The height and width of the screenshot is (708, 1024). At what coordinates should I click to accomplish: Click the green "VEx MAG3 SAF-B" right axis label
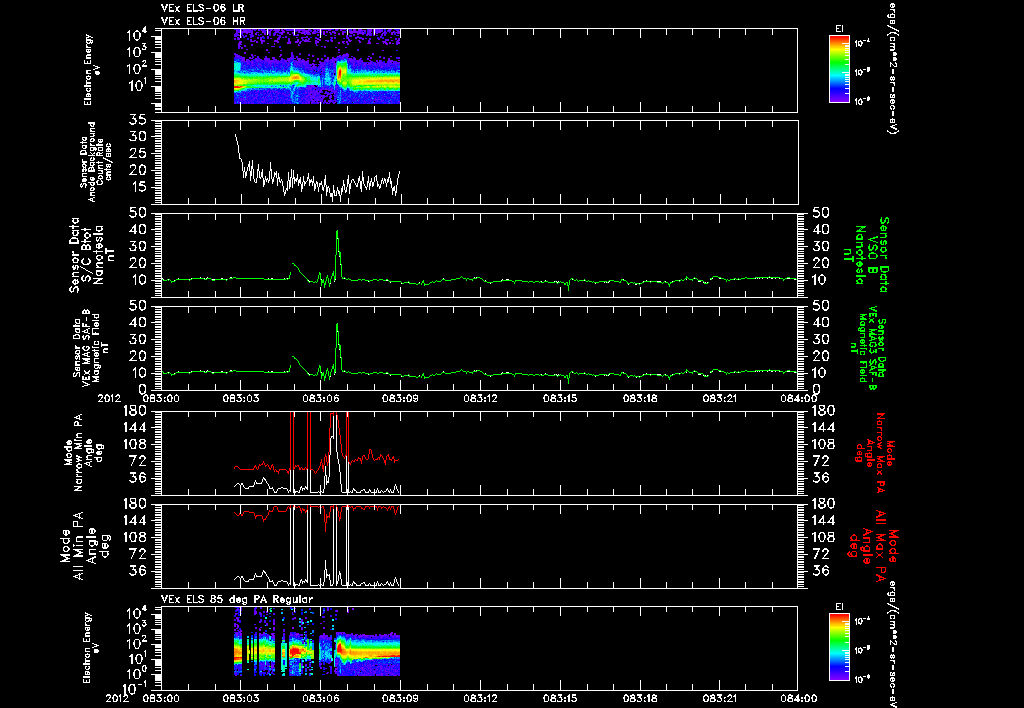[x=870, y=346]
